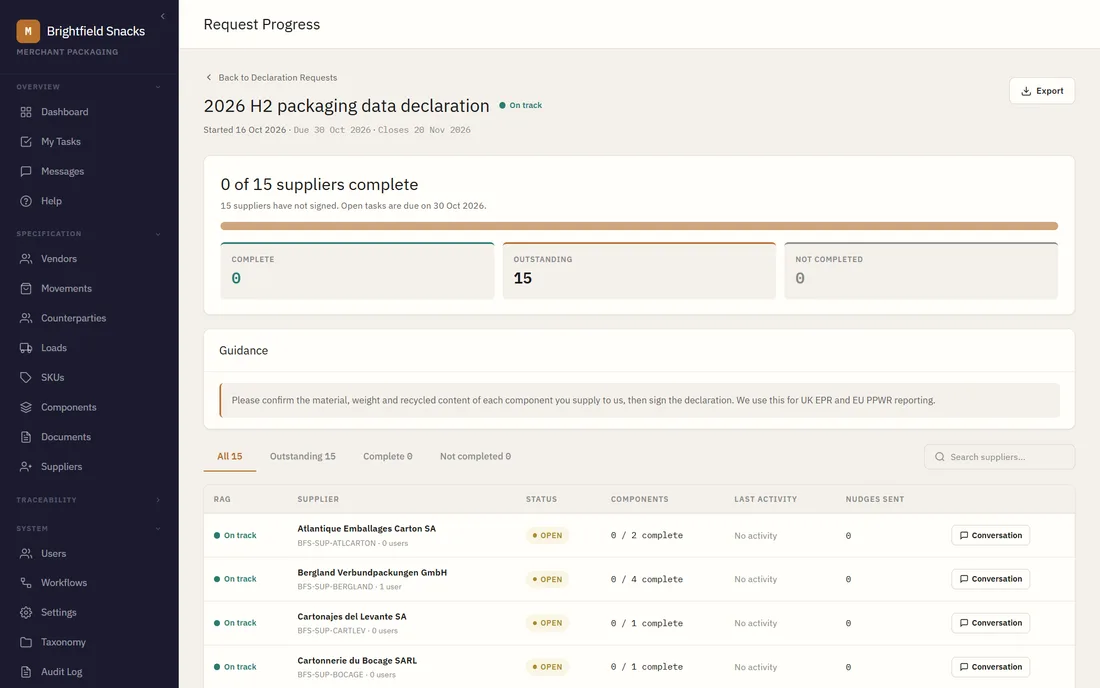Click code 'BFS-SUP-BERGLAND · 1 user'
Viewport: 1100px width, 688px height.
(349, 587)
